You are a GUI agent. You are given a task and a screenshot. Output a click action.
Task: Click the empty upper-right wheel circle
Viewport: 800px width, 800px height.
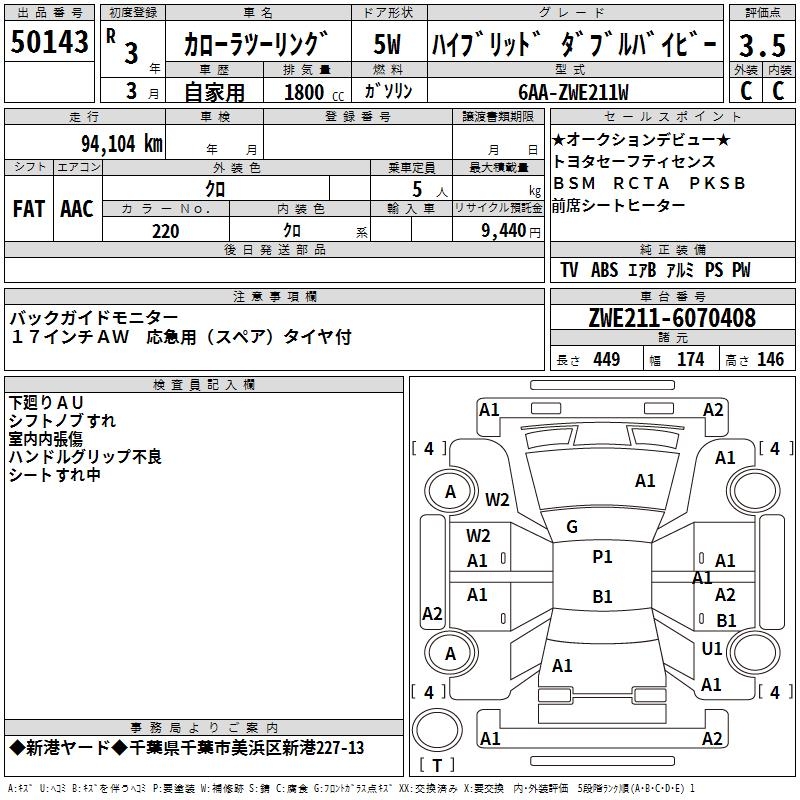click(x=752, y=491)
